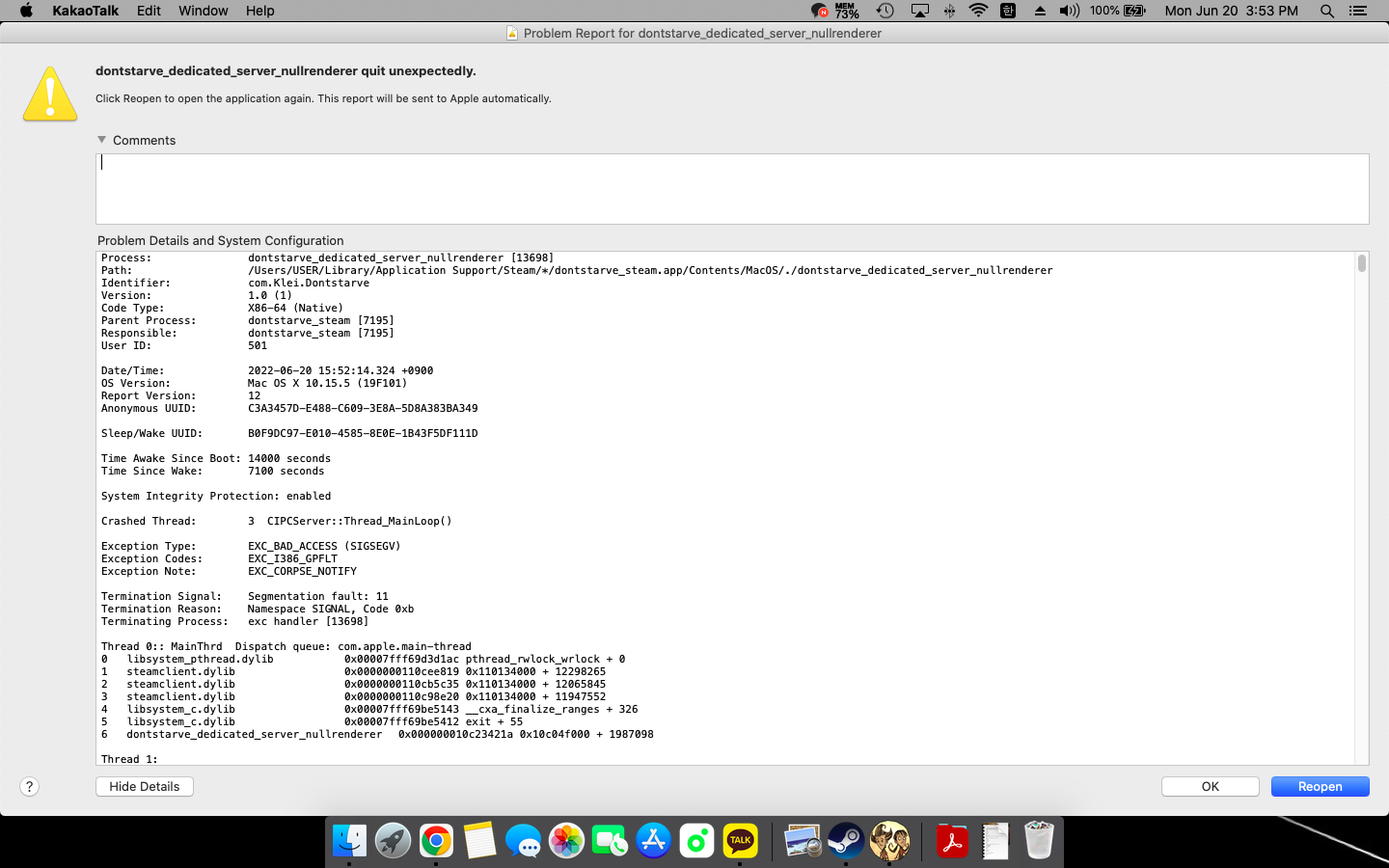The width and height of the screenshot is (1389, 868).
Task: Open the Edit menu
Action: point(149,11)
